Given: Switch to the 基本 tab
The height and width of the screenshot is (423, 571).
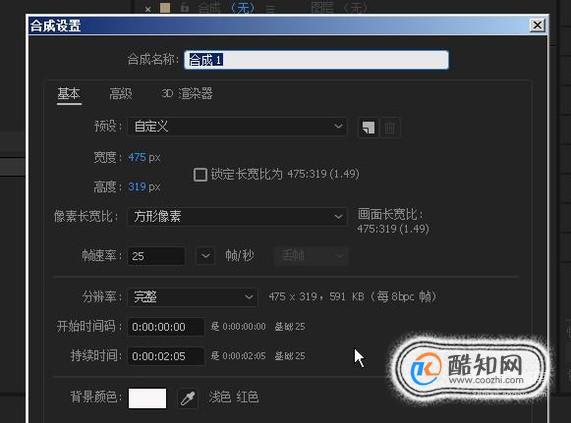Looking at the screenshot, I should pos(69,94).
